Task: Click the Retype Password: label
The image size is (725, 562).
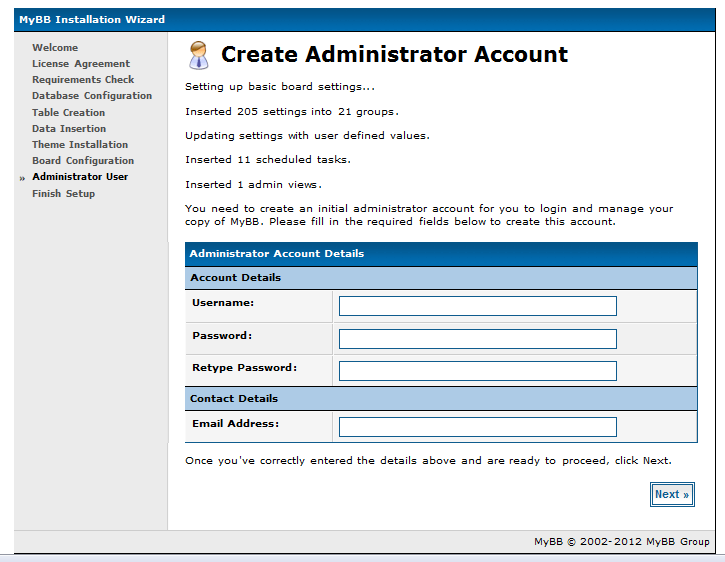Action: point(245,367)
